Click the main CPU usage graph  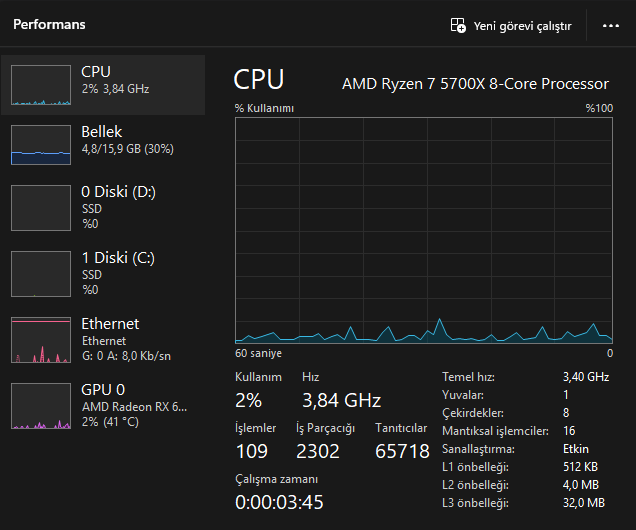click(x=424, y=230)
